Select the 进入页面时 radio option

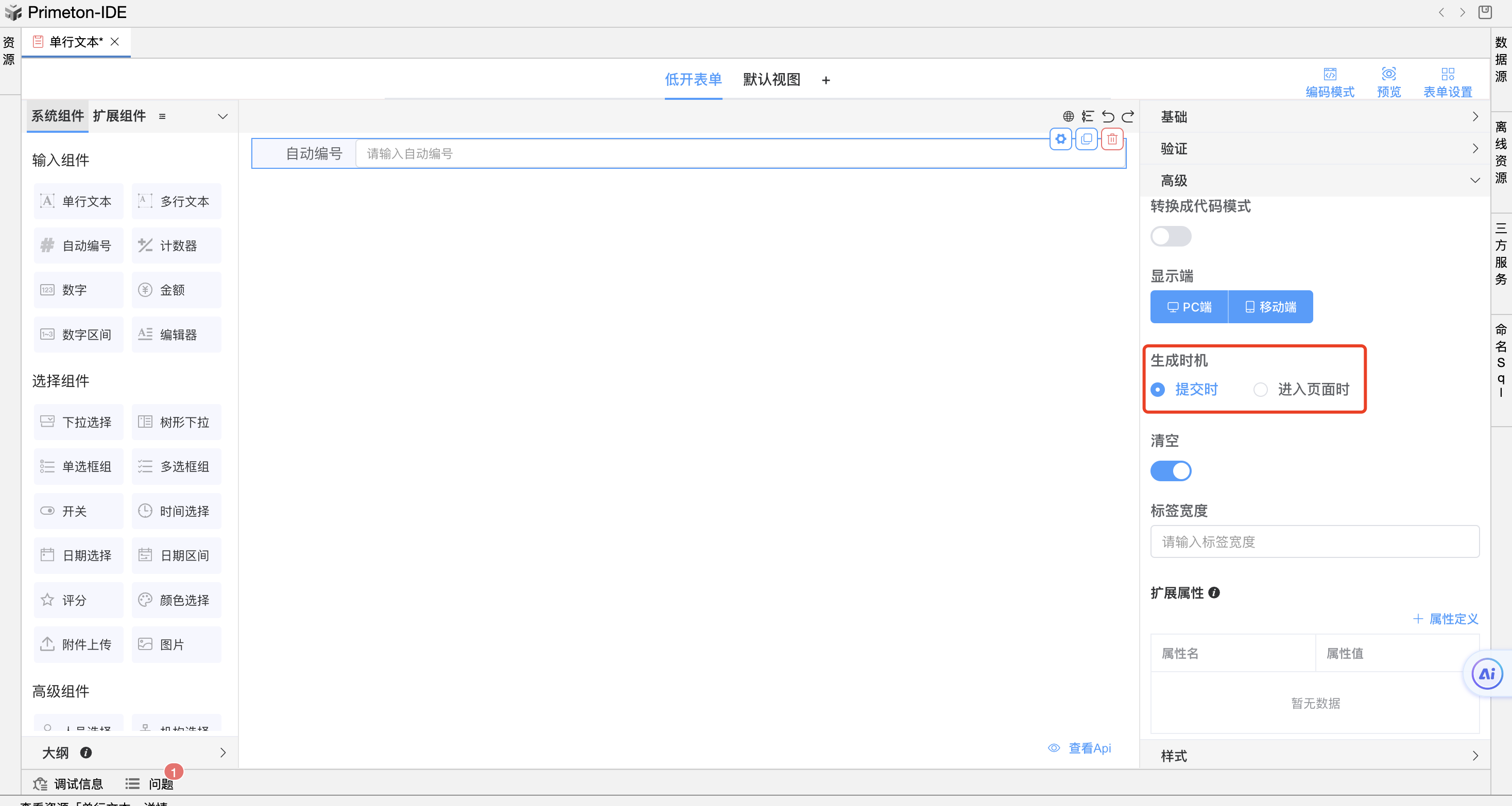point(1260,390)
